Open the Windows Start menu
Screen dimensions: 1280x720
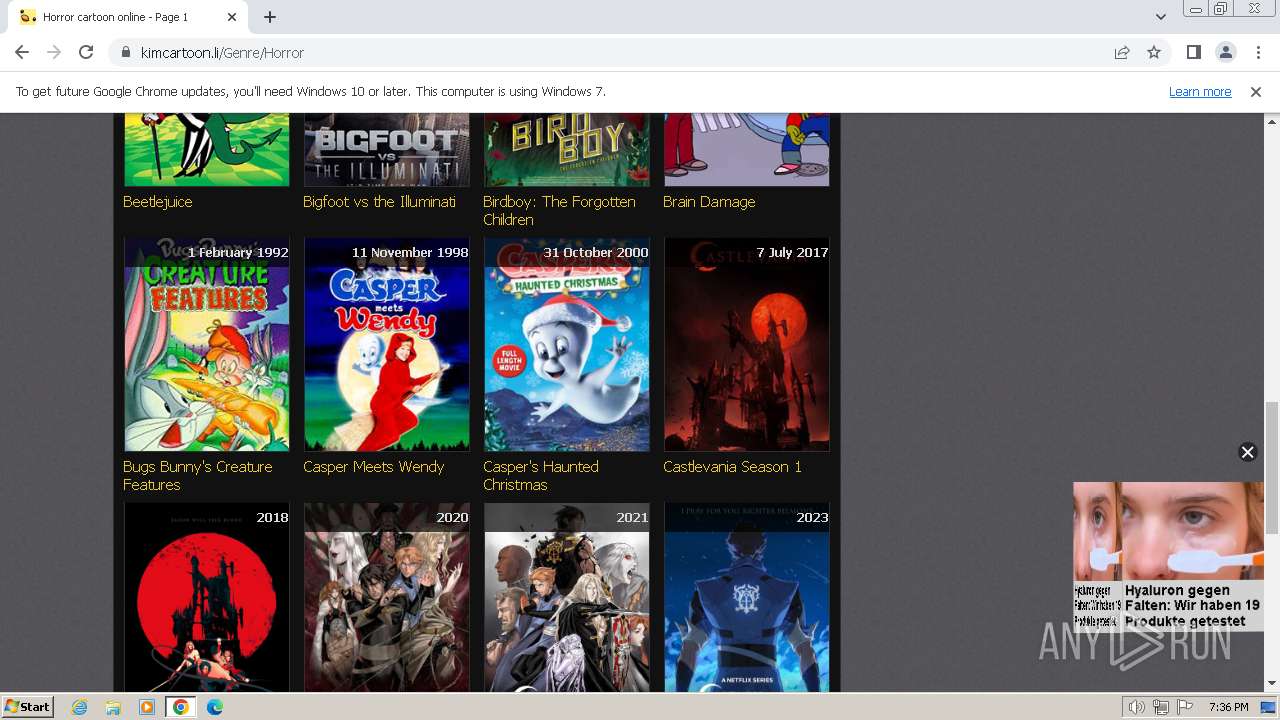click(x=27, y=707)
